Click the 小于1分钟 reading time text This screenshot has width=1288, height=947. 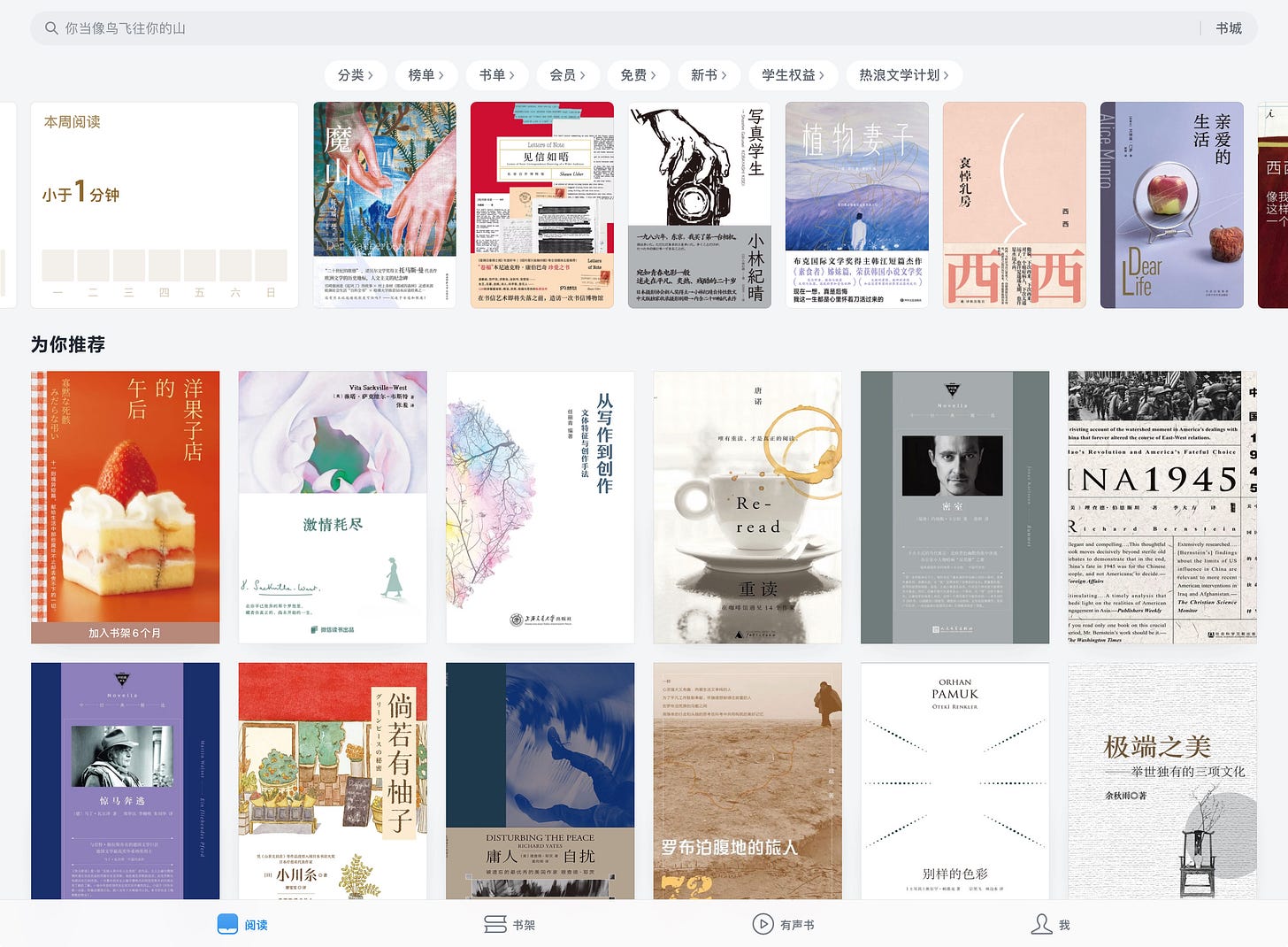point(80,192)
